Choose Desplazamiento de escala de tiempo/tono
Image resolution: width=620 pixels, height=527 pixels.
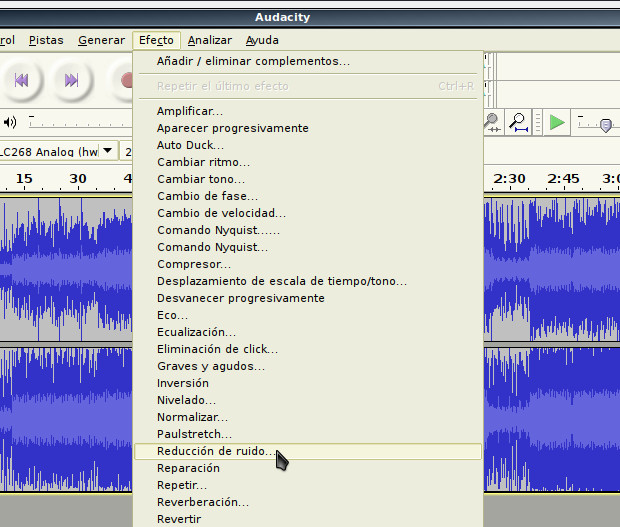coord(308,281)
